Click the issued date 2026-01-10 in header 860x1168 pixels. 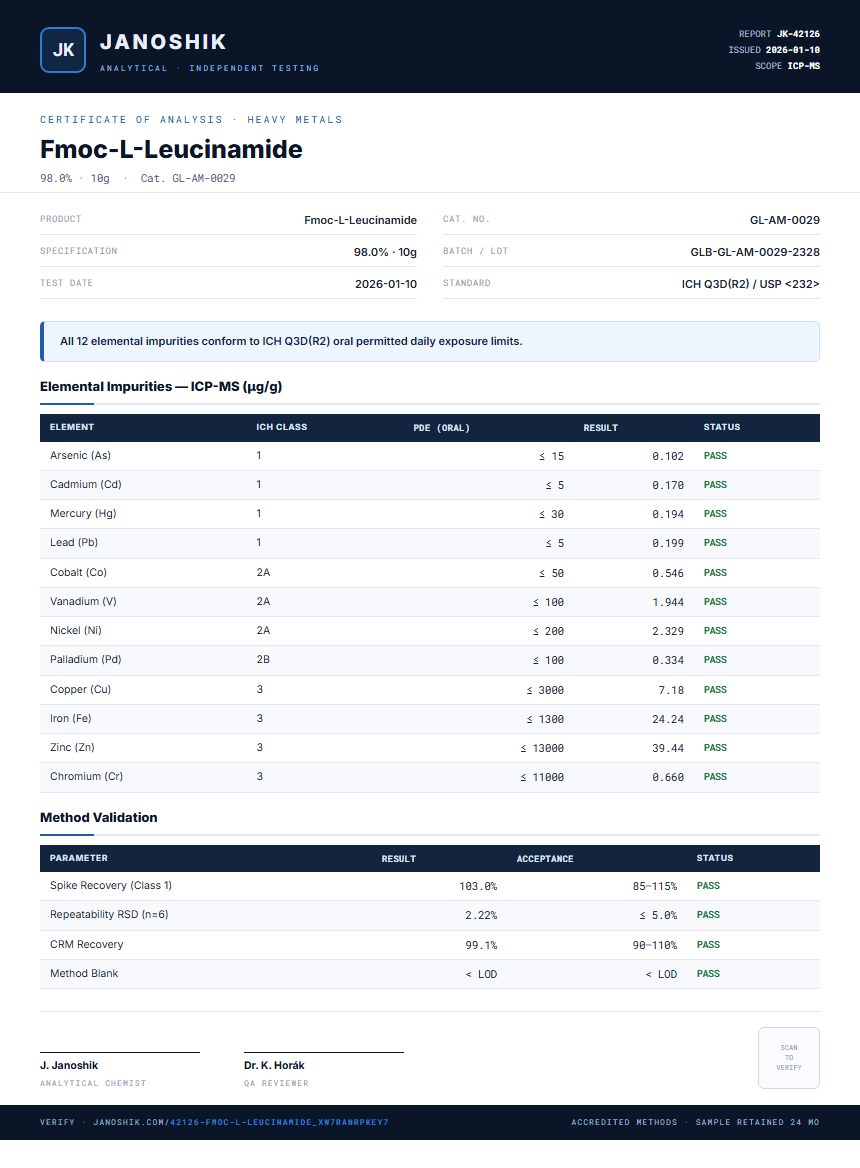pos(792,50)
